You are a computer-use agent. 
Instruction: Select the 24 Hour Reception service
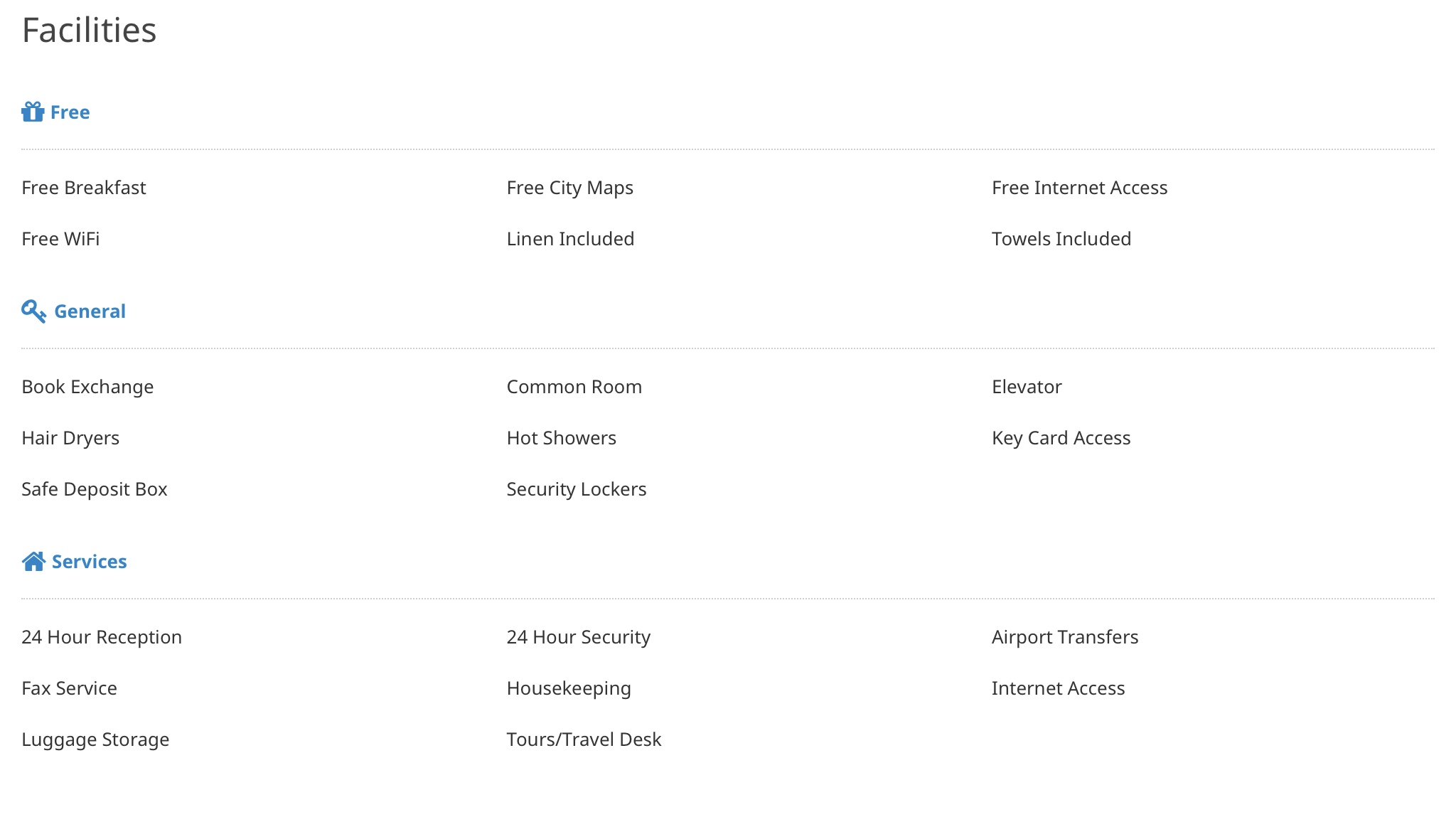pyautogui.click(x=102, y=637)
